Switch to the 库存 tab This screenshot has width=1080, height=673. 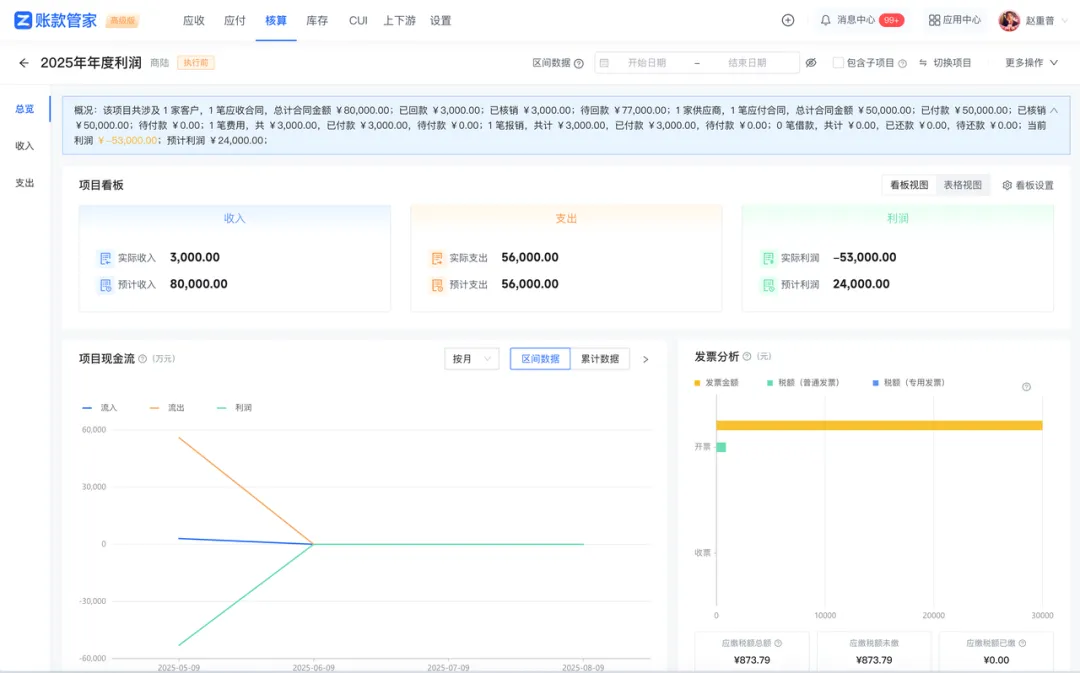(x=317, y=19)
